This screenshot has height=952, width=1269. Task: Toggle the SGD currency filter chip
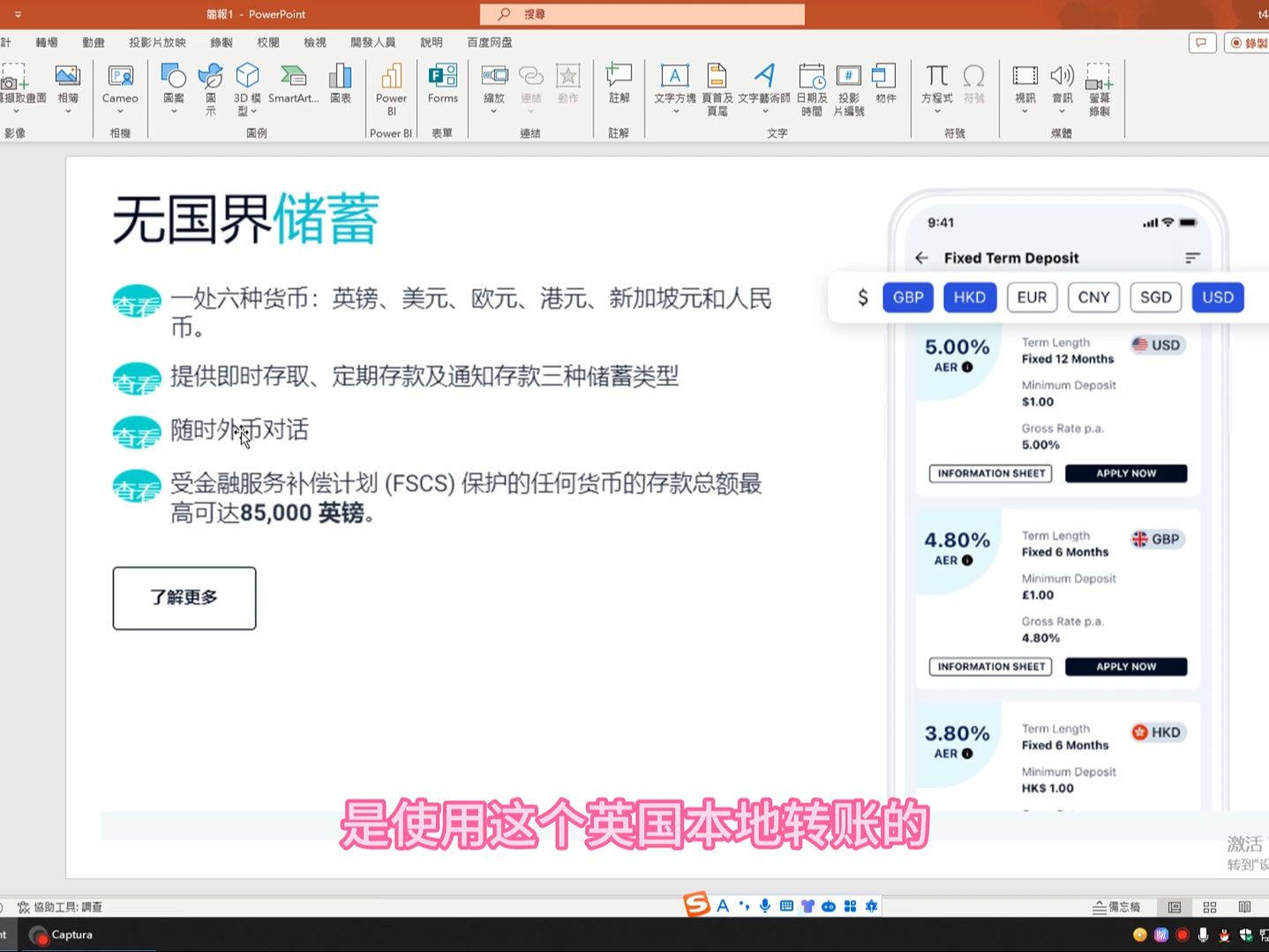click(1155, 297)
